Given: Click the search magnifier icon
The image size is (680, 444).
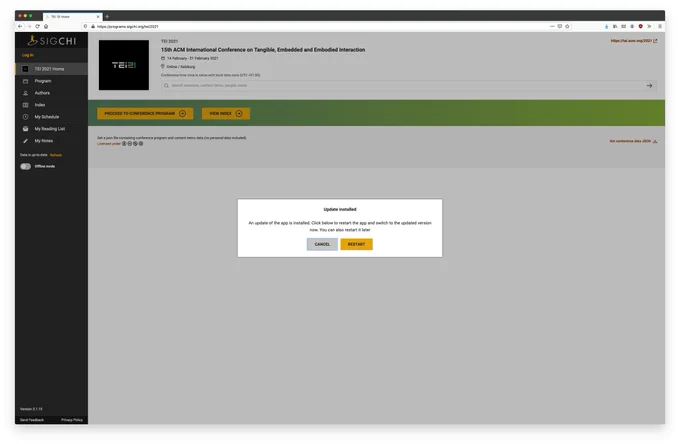Looking at the screenshot, I should pos(166,86).
